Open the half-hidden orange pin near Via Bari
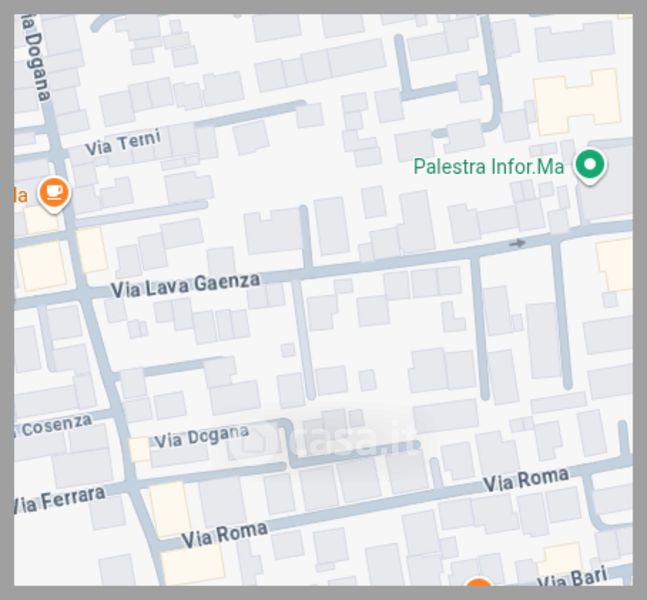This screenshot has height=600, width=647. tap(479, 581)
